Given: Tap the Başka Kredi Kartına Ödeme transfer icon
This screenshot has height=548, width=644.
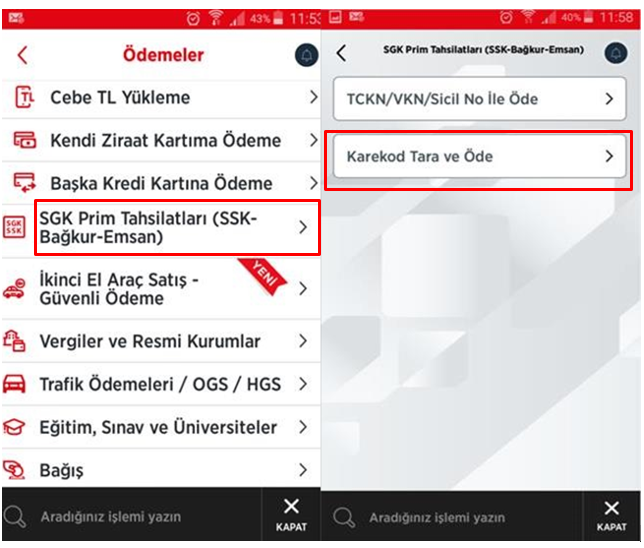Looking at the screenshot, I should pos(25,182).
